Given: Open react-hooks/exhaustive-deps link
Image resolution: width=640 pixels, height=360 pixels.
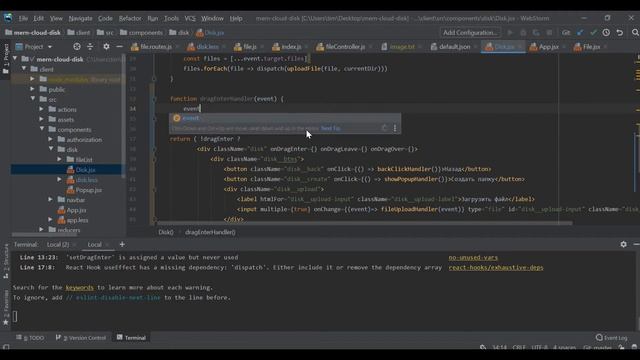Looking at the screenshot, I should tap(496, 268).
